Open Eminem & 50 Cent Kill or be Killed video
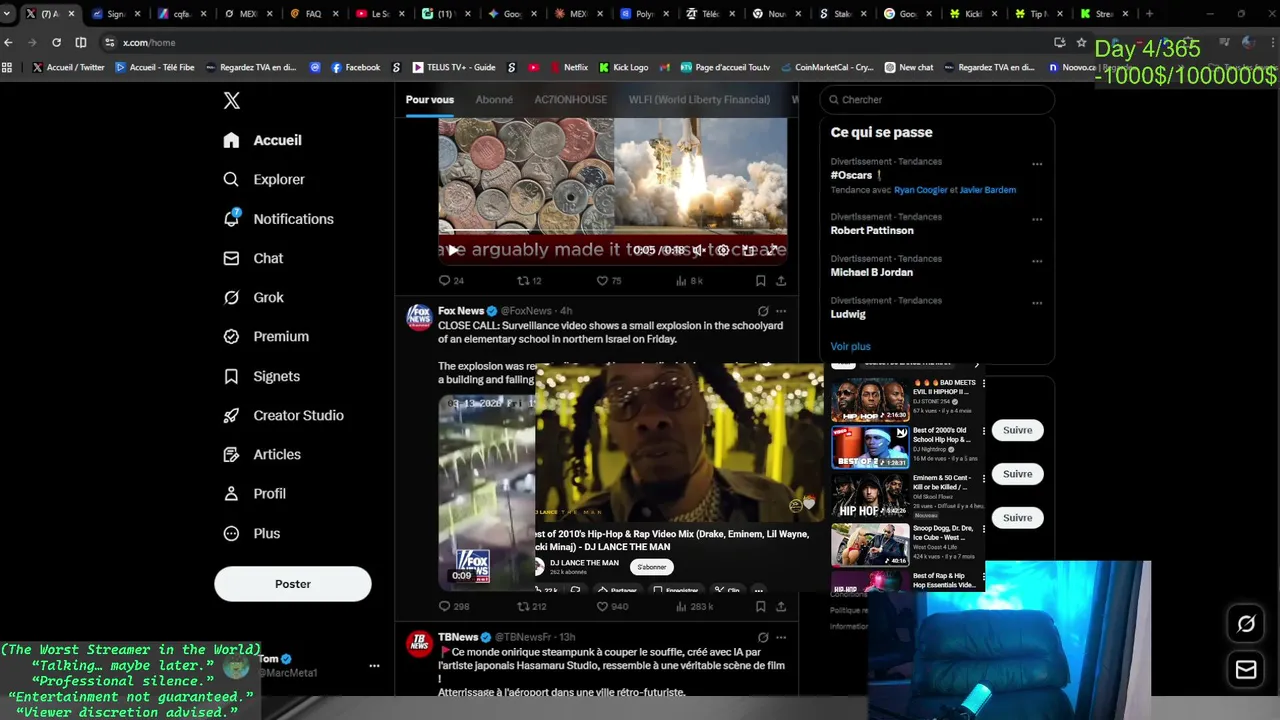 click(x=870, y=496)
